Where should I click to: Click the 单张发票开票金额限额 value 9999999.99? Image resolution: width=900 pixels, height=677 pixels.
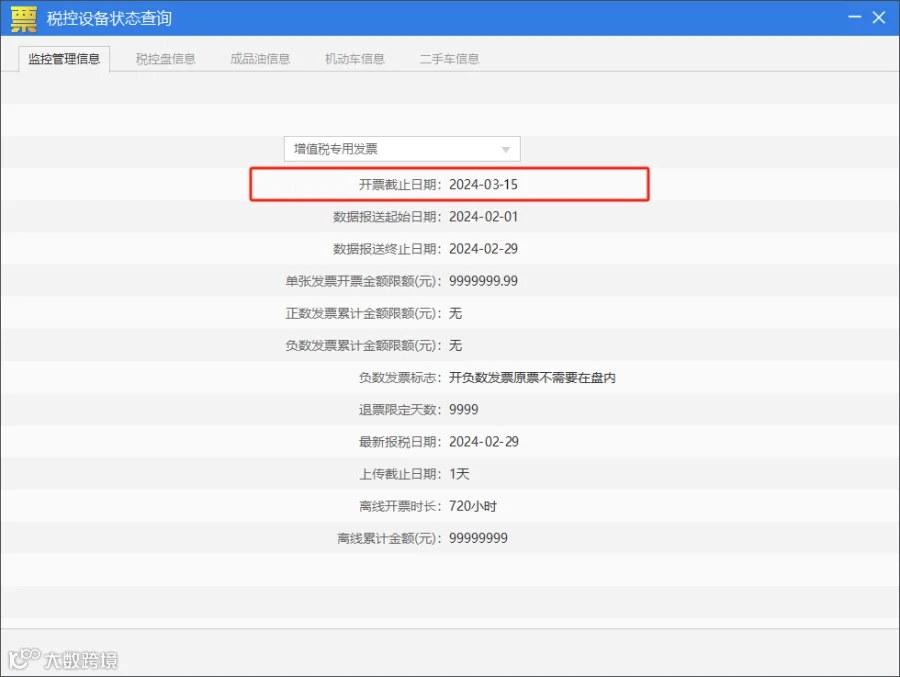coord(483,281)
